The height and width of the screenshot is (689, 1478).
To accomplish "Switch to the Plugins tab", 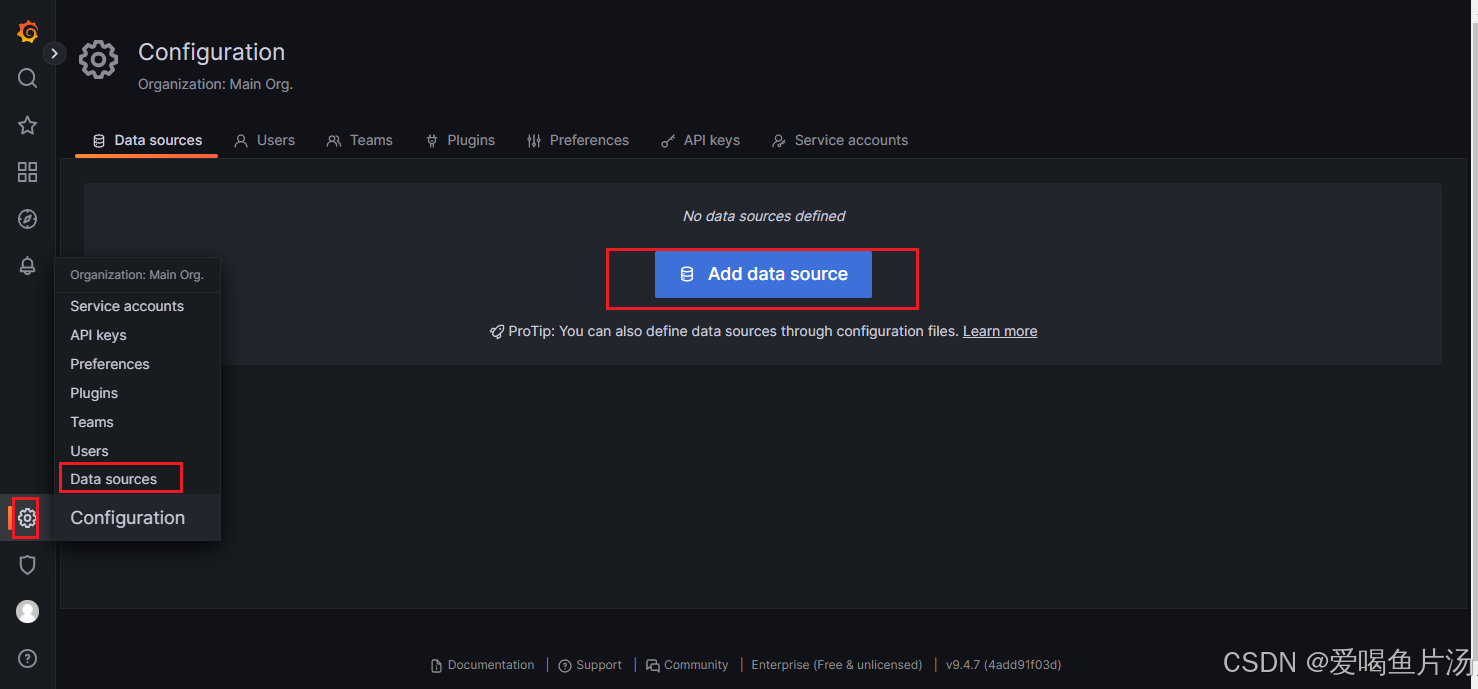I will 460,140.
